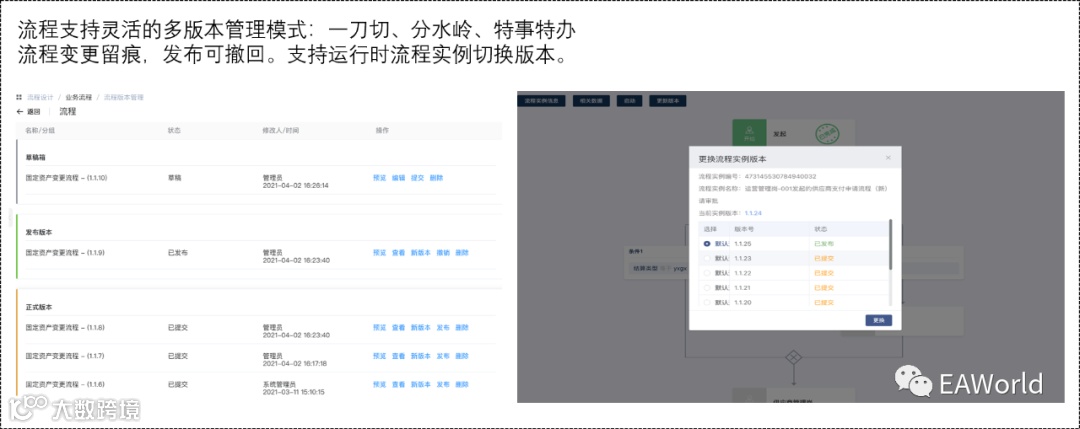Click timestamp 2021-04-02 16:17:18
1080x429 pixels.
pos(295,364)
